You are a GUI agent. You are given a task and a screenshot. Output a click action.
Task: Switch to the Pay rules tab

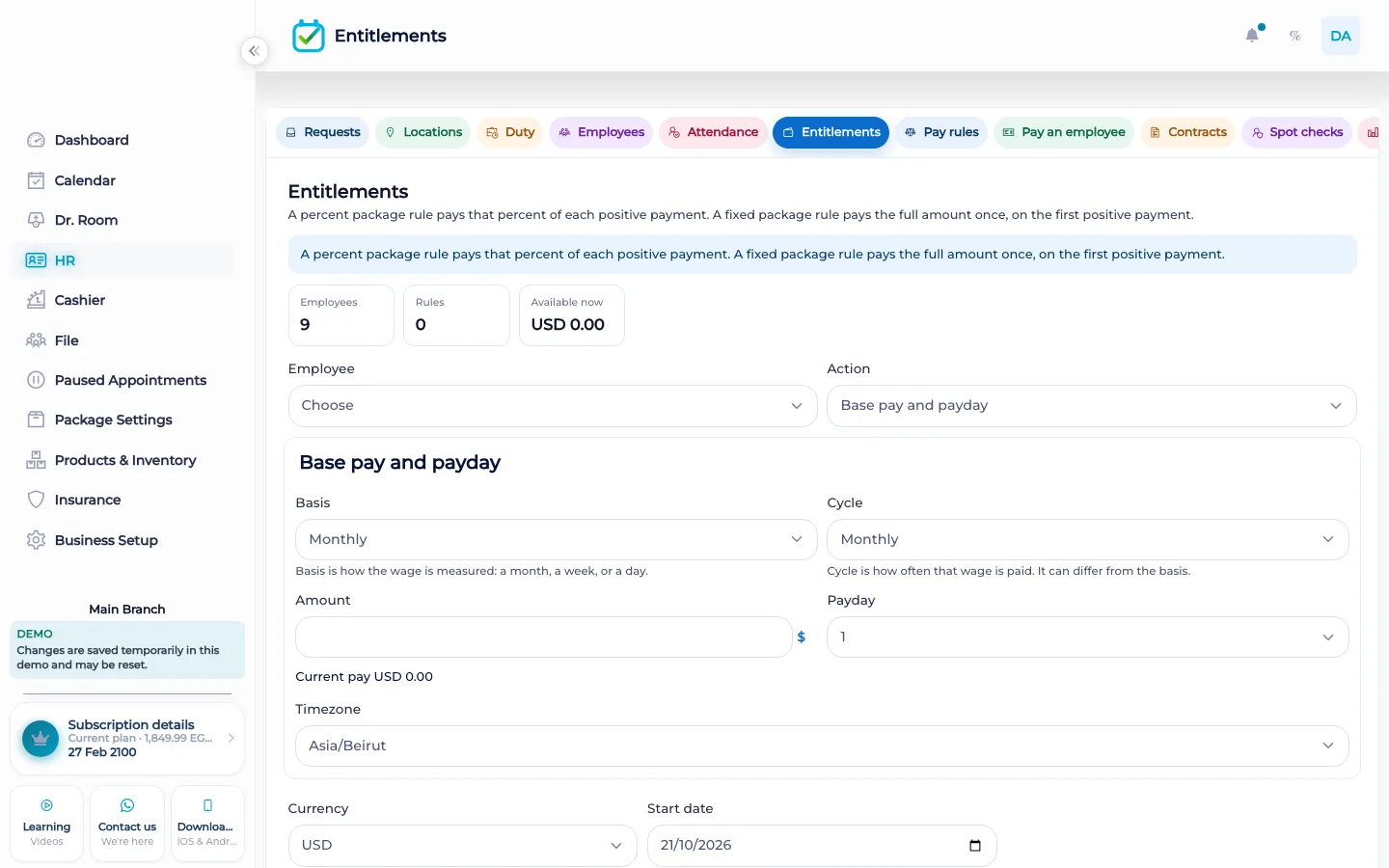(x=941, y=132)
